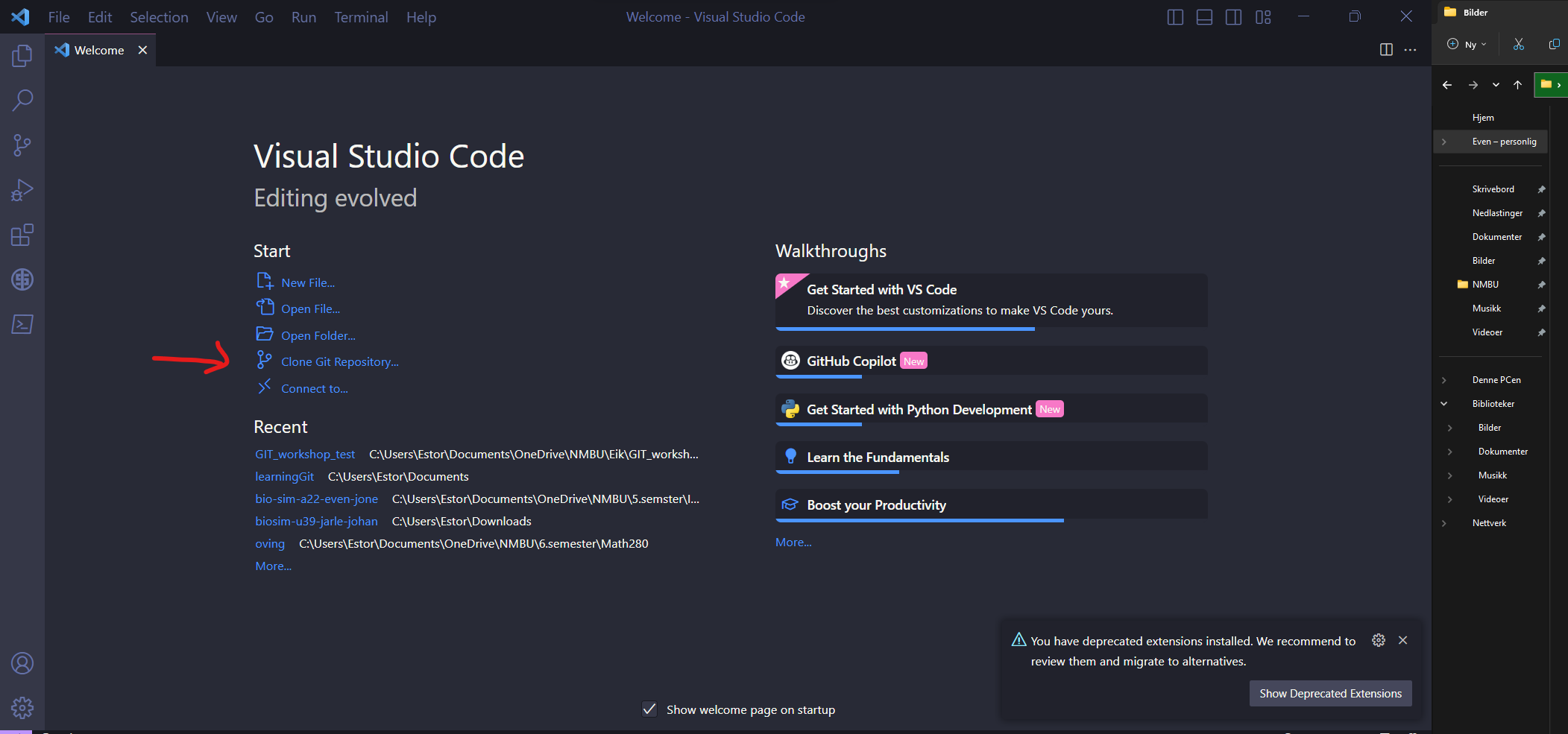Expand Bilder under Biblioteker

point(1450,428)
